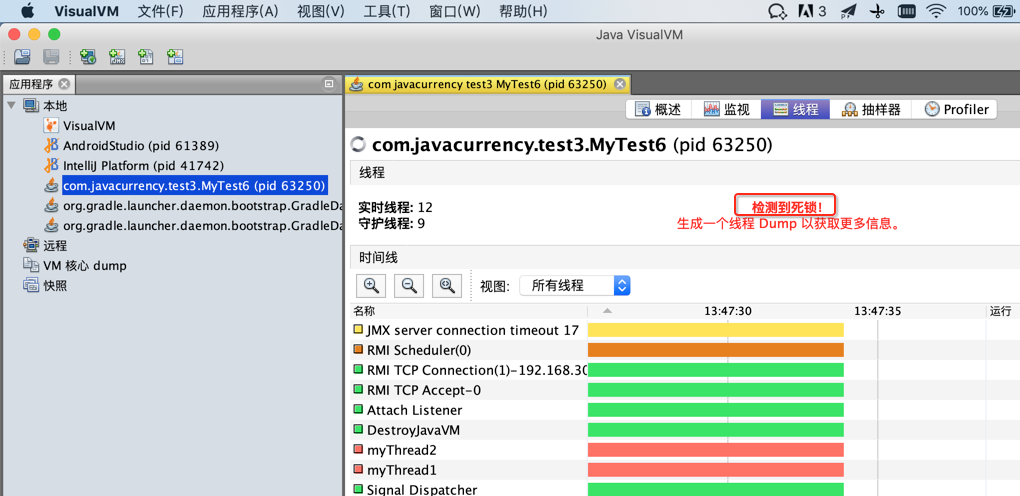Switch to the 概述 tab

tap(658, 109)
